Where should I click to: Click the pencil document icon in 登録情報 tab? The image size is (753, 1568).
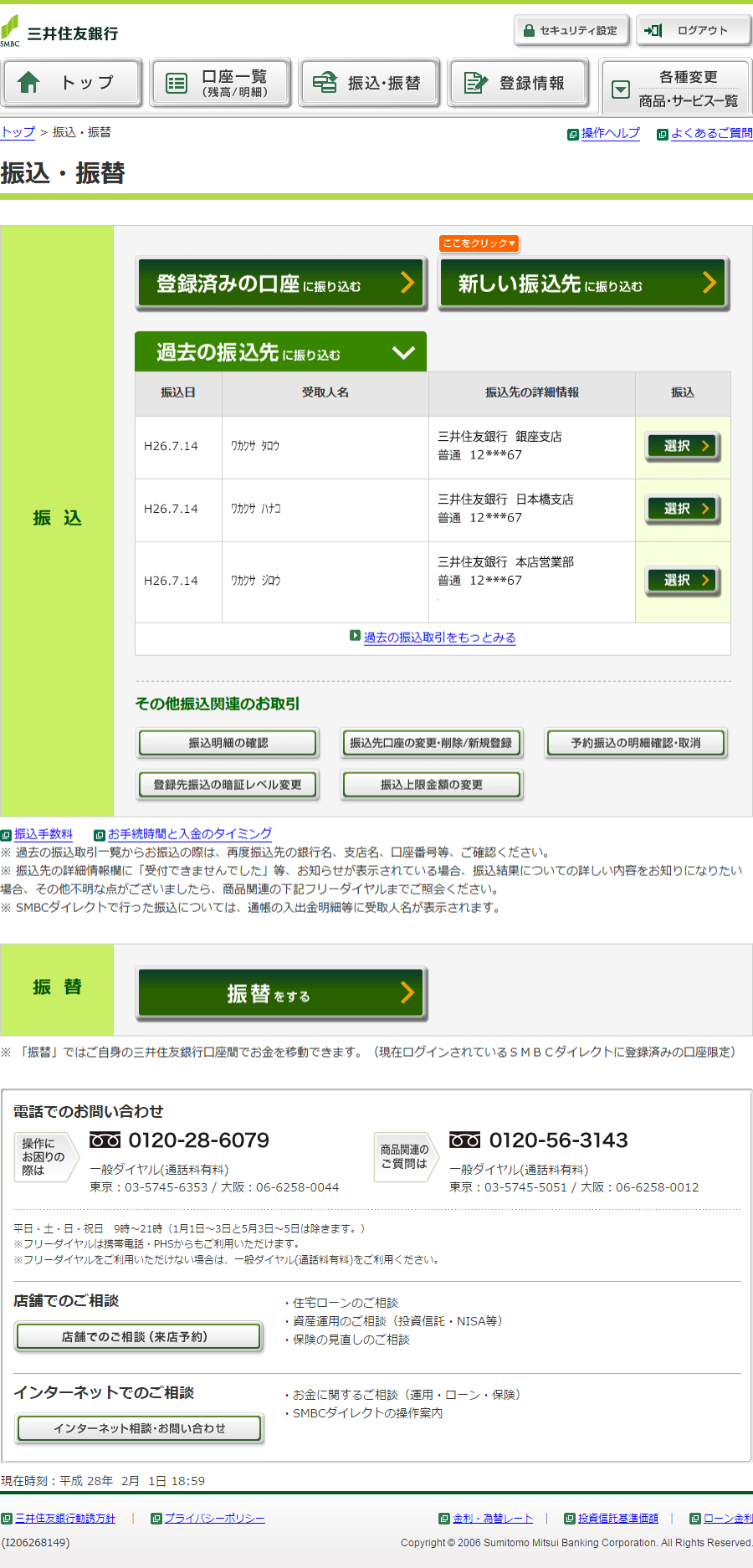[x=476, y=82]
